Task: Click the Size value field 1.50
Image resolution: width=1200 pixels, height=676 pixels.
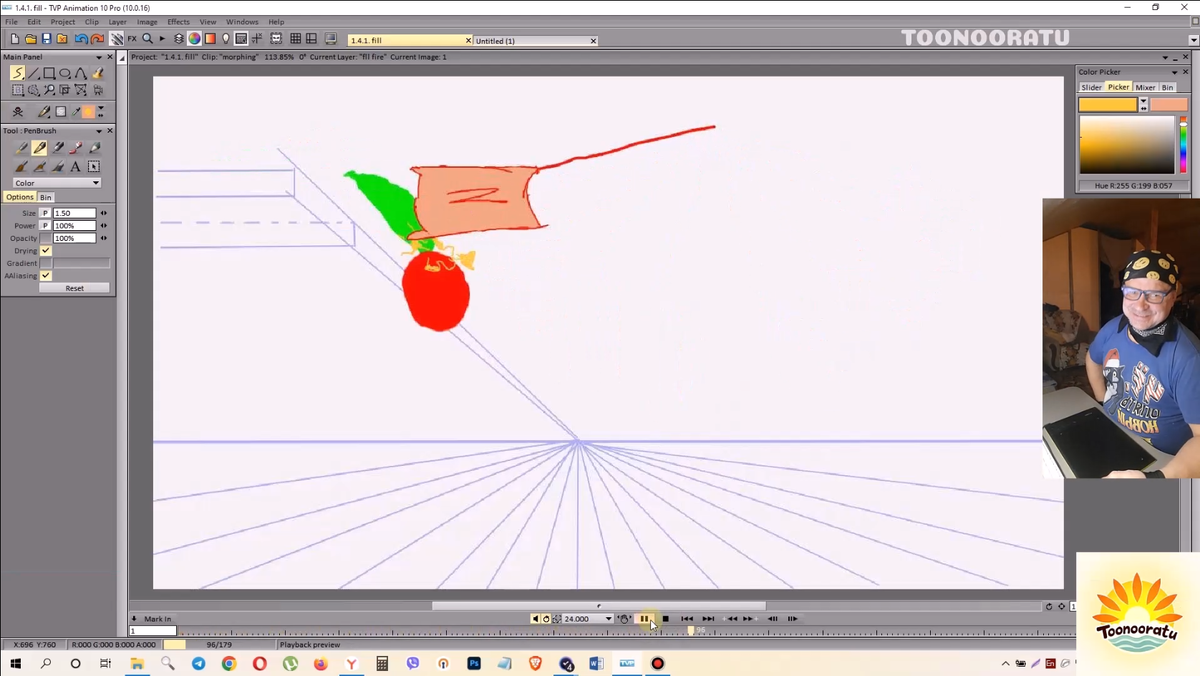Action: tap(74, 213)
